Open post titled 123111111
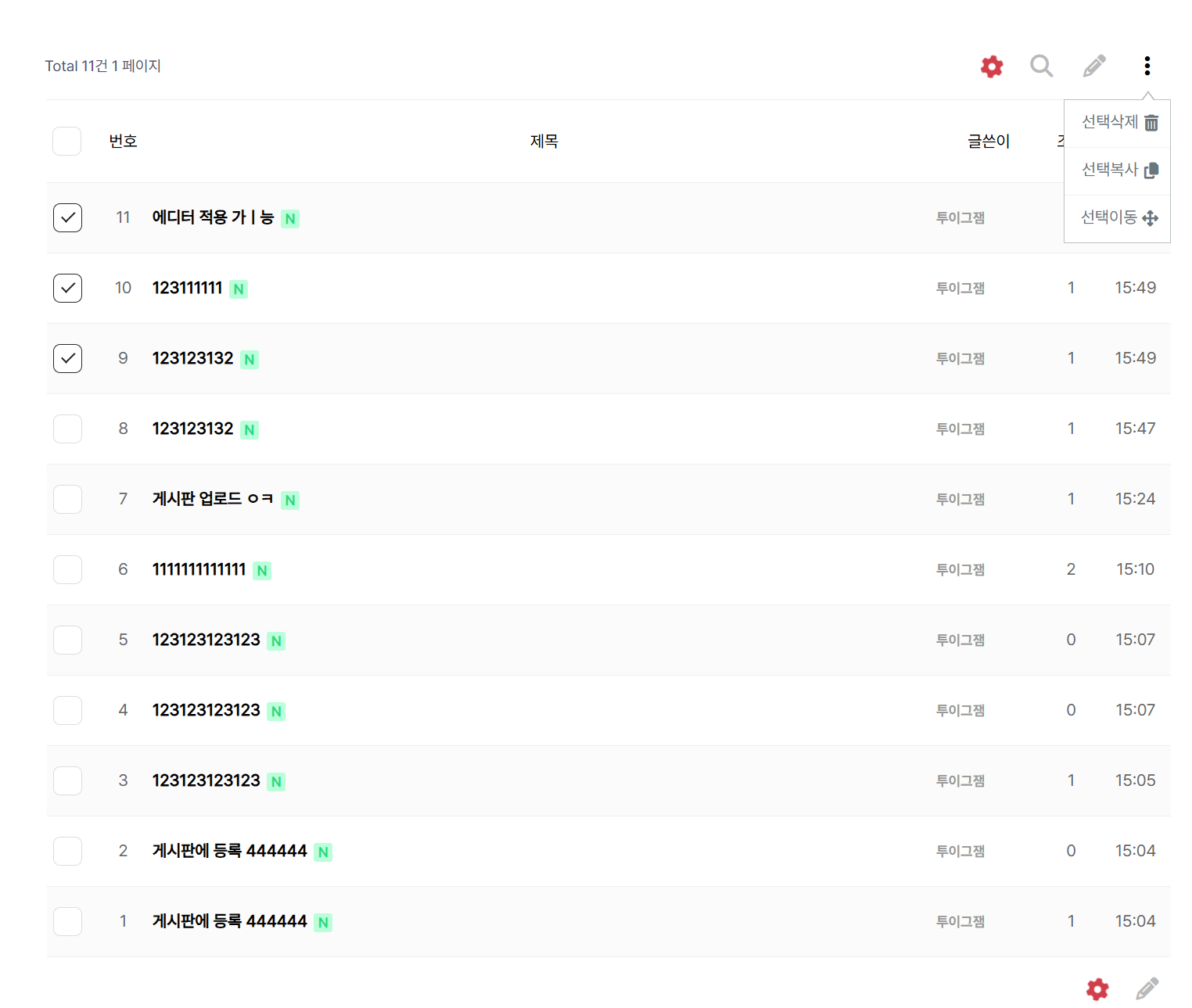1192x1008 pixels. click(x=187, y=288)
